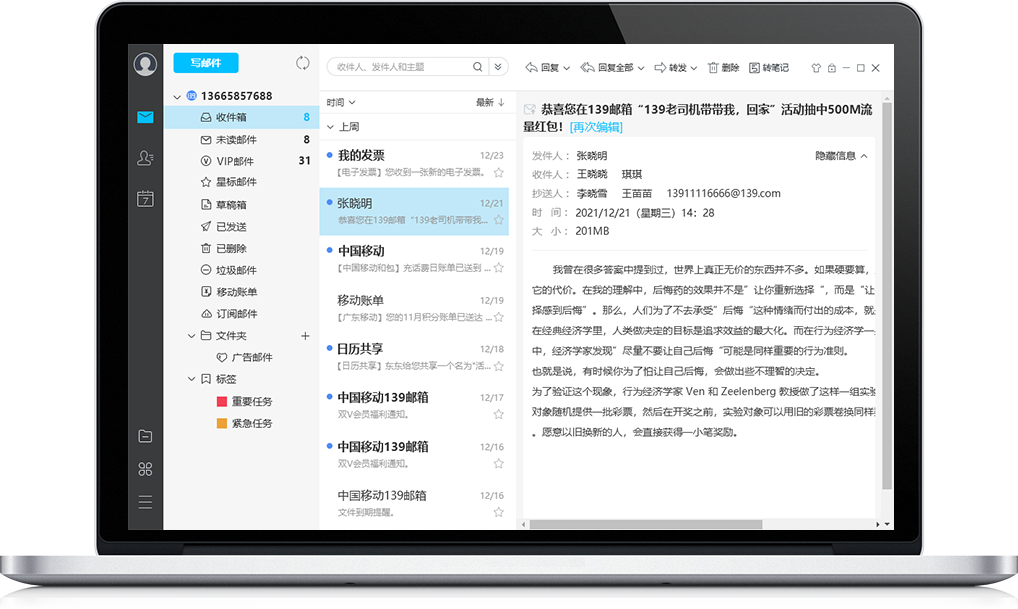Image resolution: width=1018 pixels, height=609 pixels.
Task: Open the apps grid icon in left rail
Action: [x=145, y=467]
